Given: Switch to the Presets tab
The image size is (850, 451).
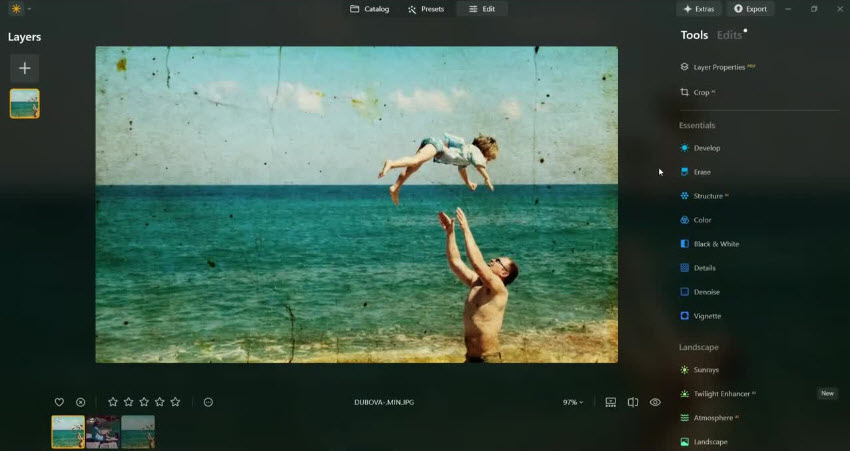Looking at the screenshot, I should (426, 9).
